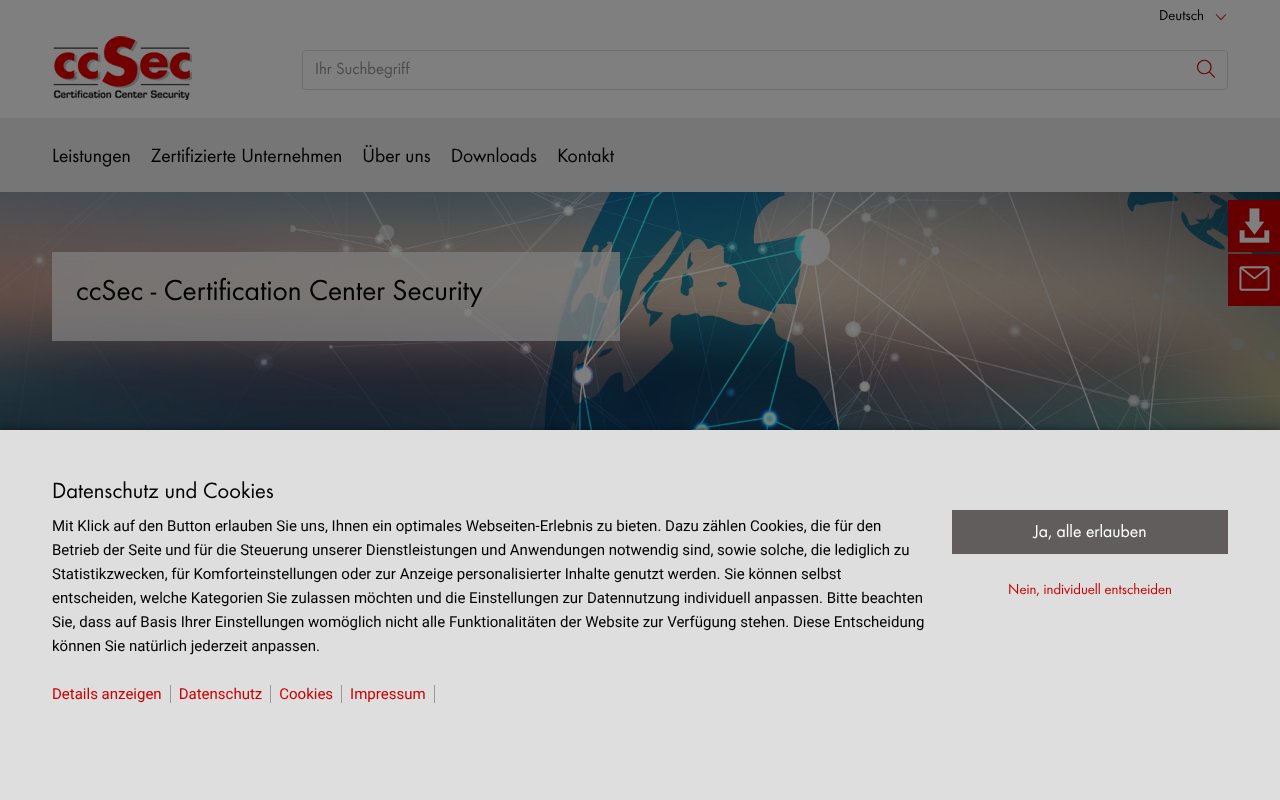Click the red envelope contact icon
The height and width of the screenshot is (800, 1280).
(x=1253, y=279)
